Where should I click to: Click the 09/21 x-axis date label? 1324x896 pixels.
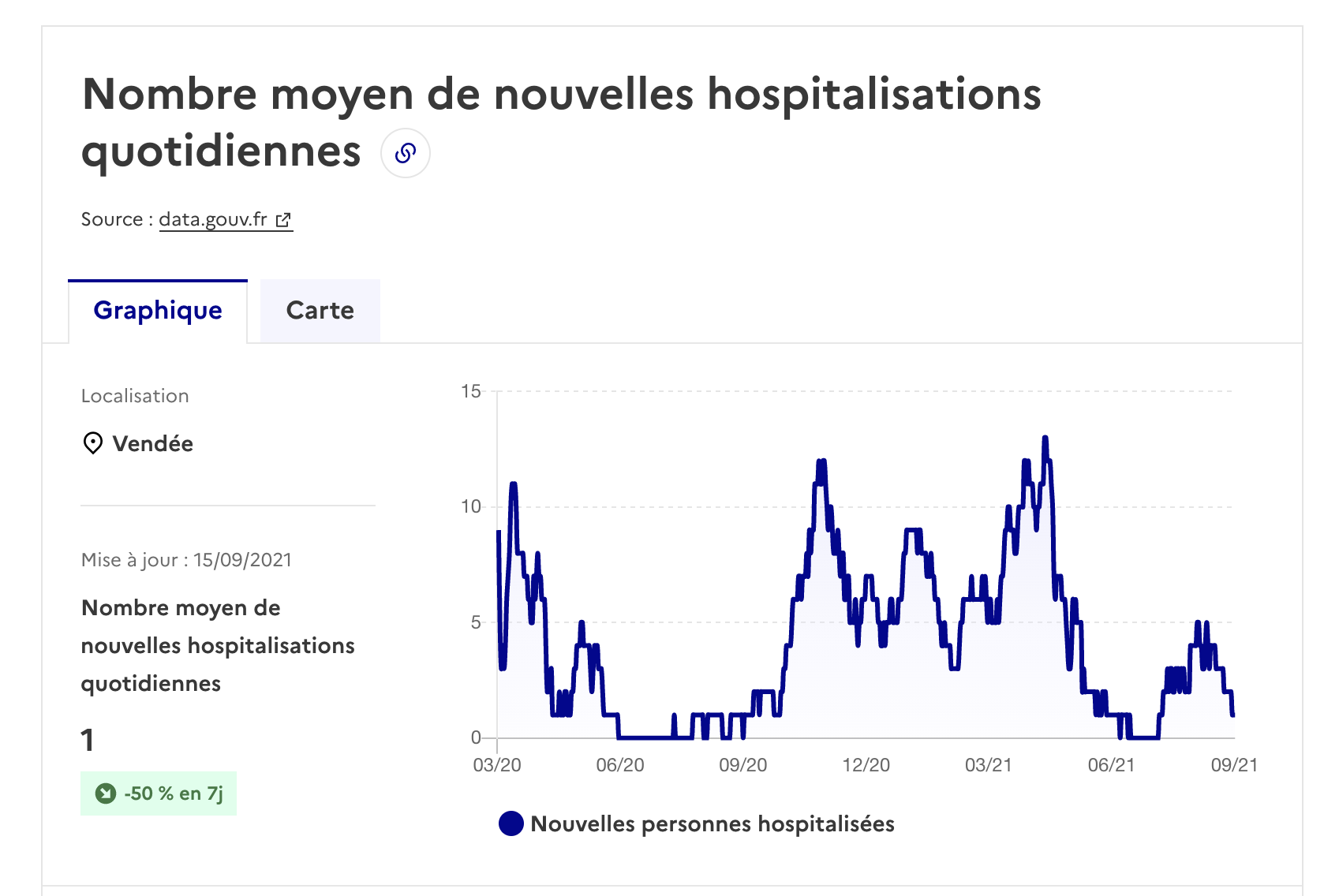click(1235, 765)
